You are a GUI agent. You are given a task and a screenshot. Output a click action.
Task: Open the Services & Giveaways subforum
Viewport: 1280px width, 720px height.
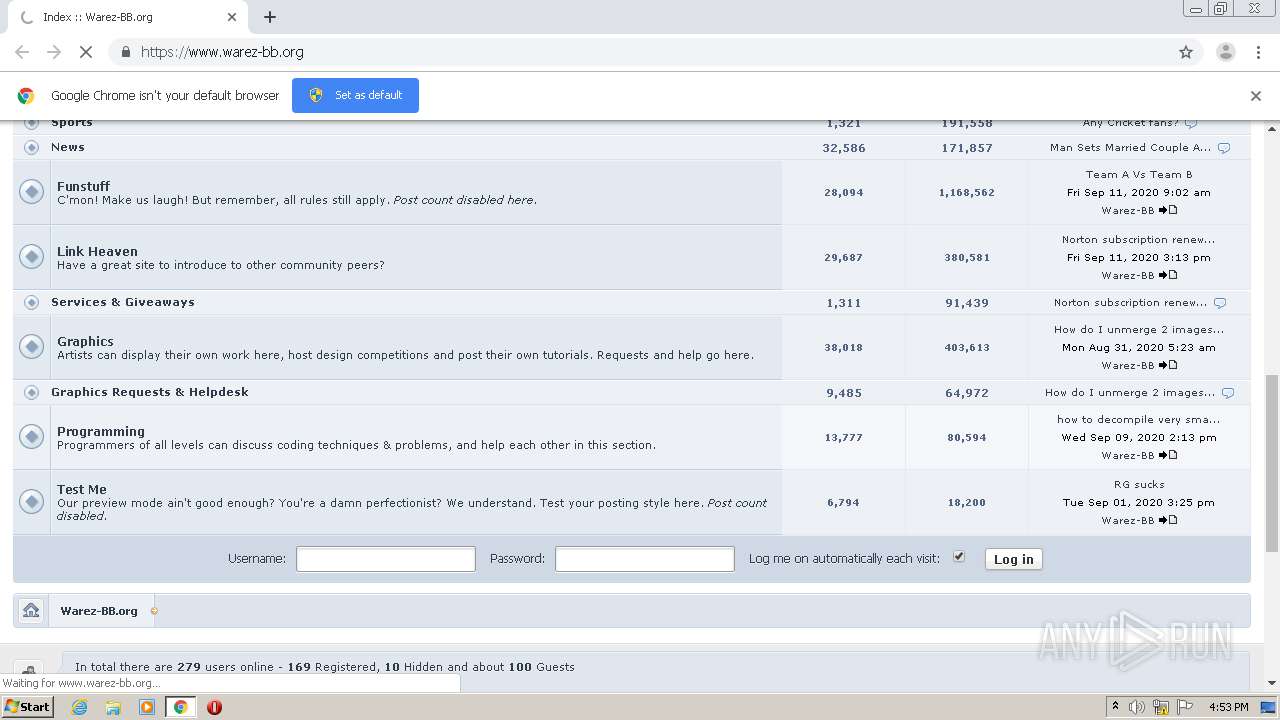[123, 302]
